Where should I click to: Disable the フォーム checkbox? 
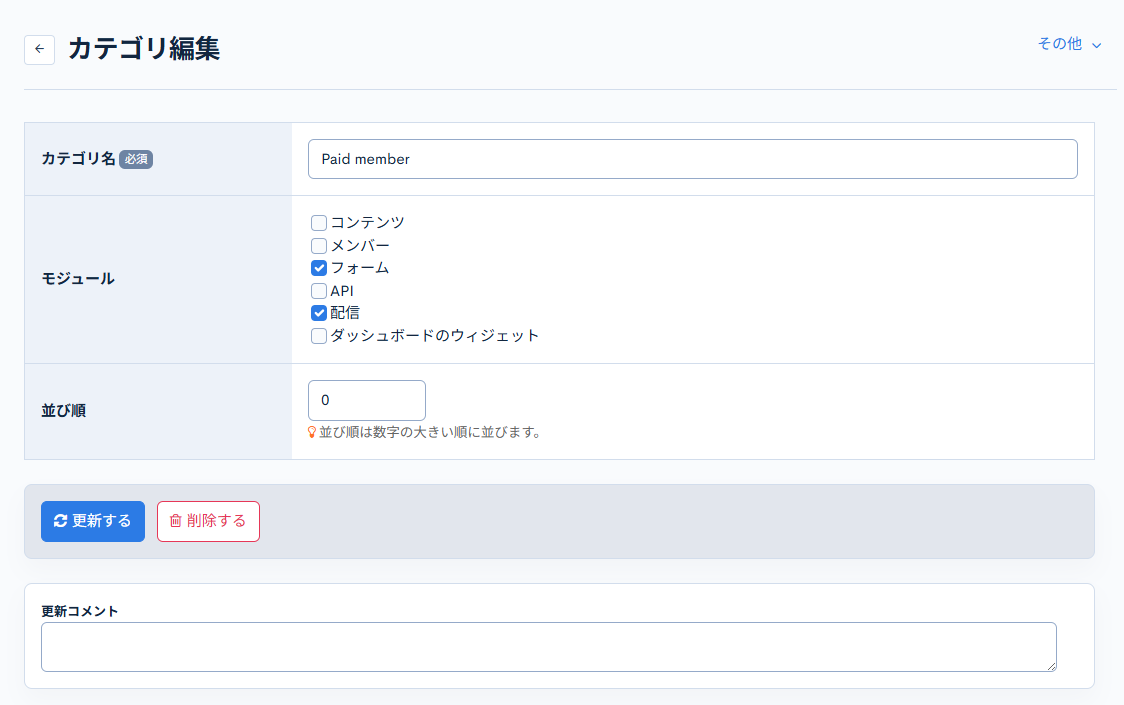[x=319, y=267]
